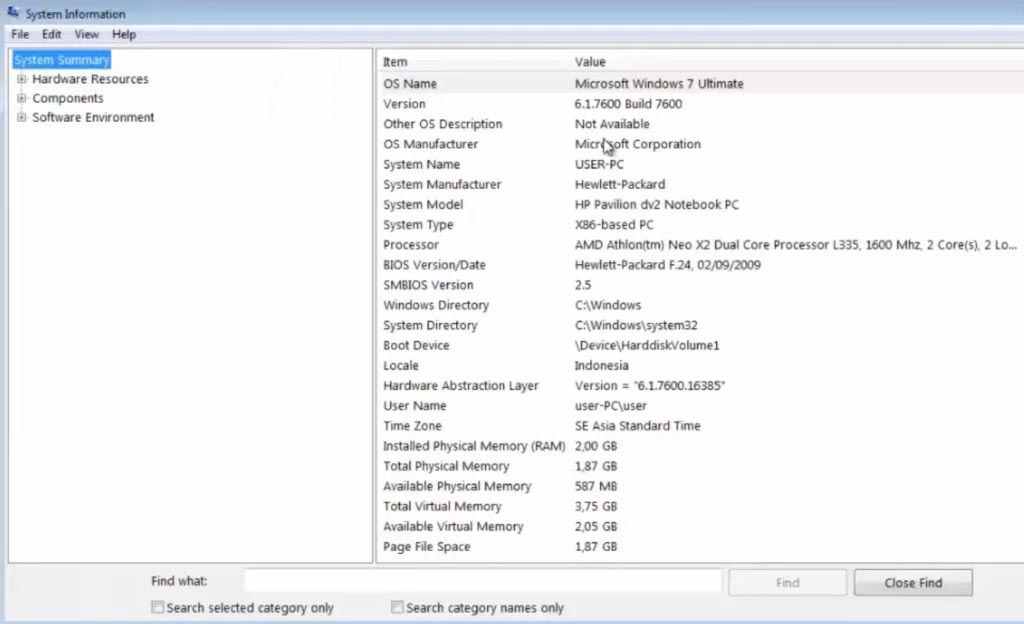Select System Summary in the tree

[x=62, y=60]
